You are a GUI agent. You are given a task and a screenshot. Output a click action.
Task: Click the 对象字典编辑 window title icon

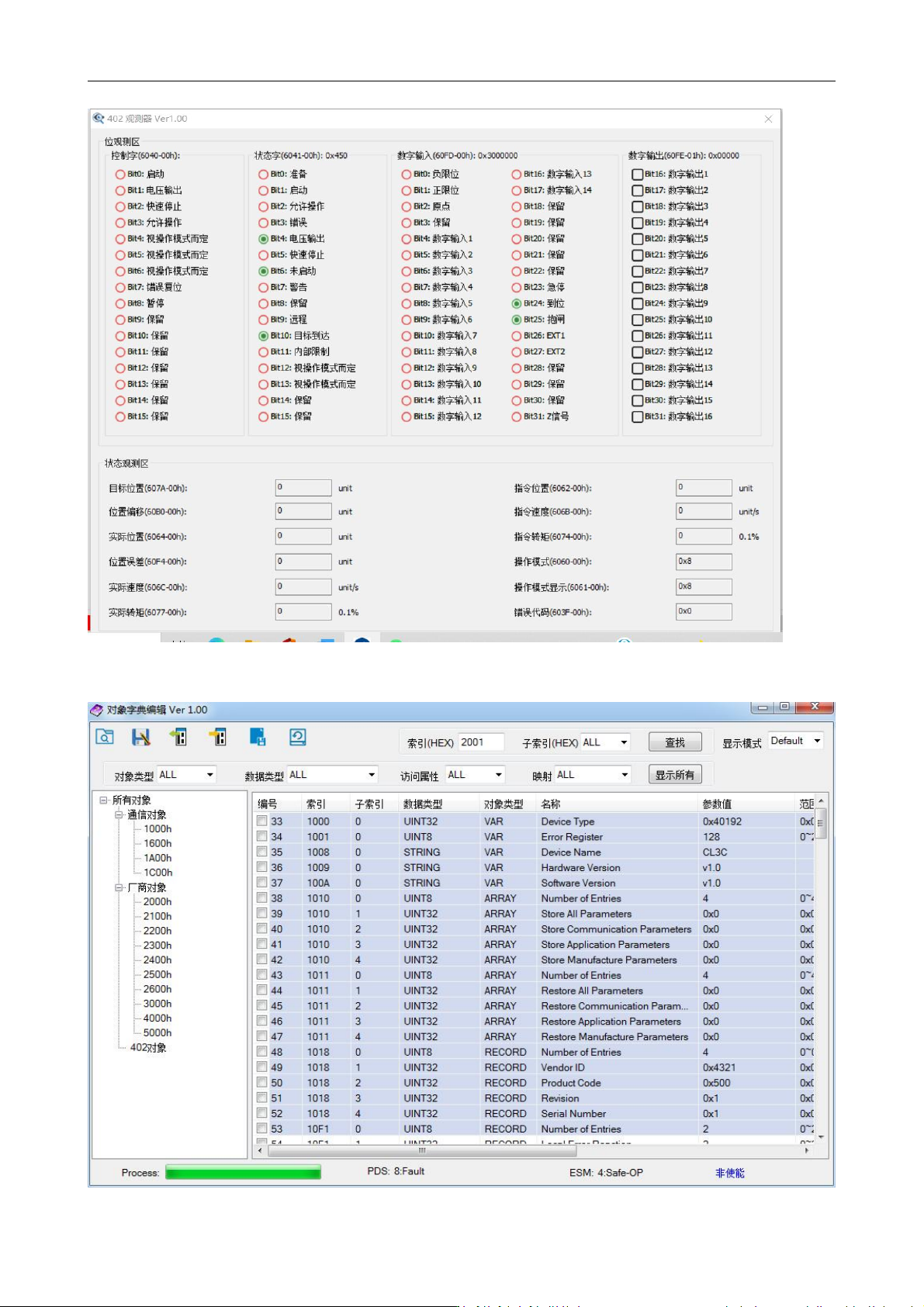click(97, 710)
